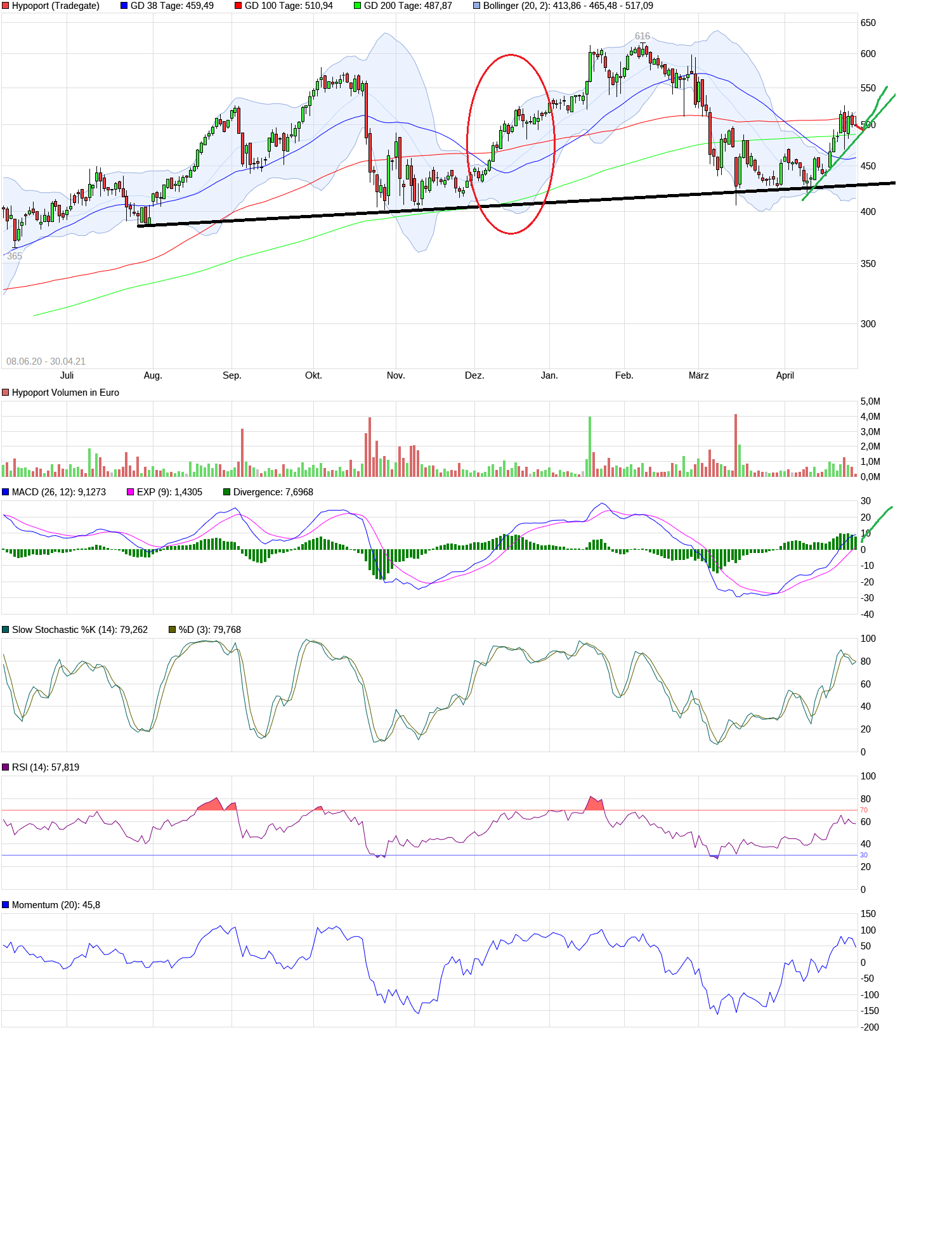Click the 'Aug.' x-axis month label
Viewport: 952px width, 1243px height.
pyautogui.click(x=153, y=375)
